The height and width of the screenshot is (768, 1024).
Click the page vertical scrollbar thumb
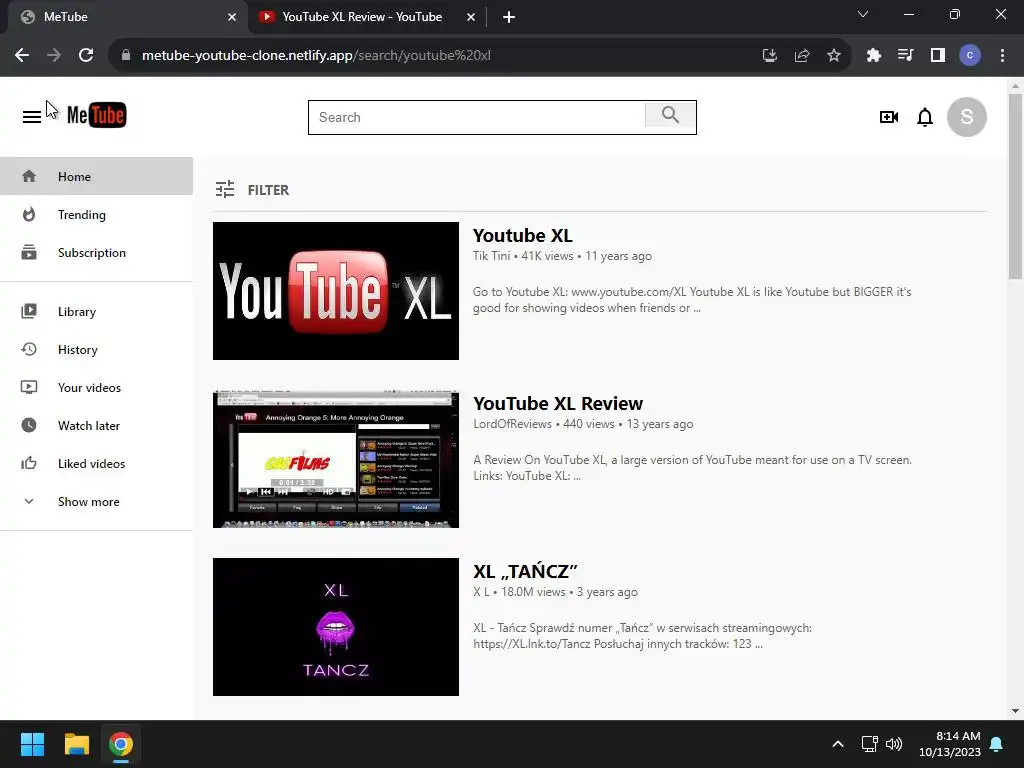[x=1015, y=186]
